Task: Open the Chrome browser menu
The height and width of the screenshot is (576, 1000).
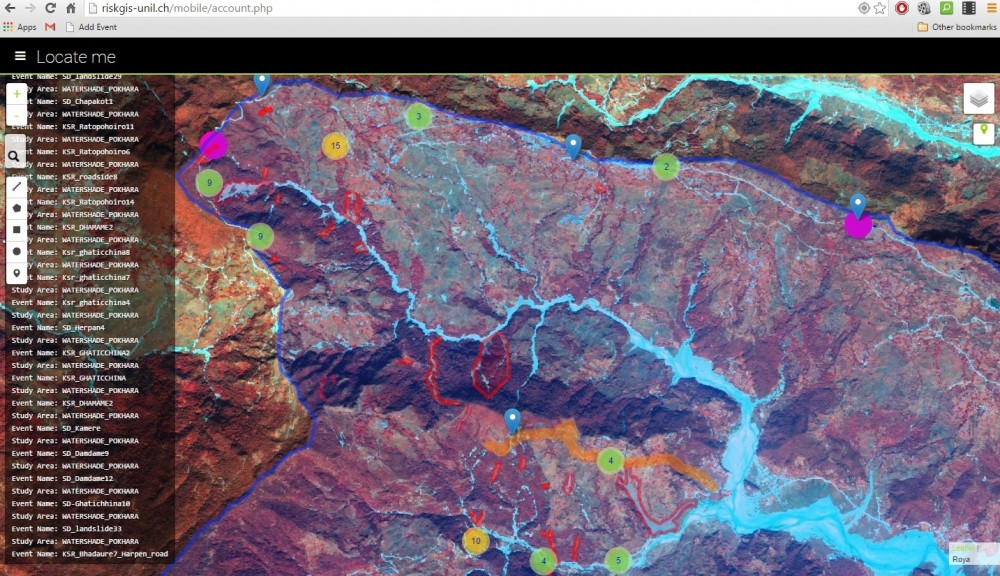Action: point(989,8)
